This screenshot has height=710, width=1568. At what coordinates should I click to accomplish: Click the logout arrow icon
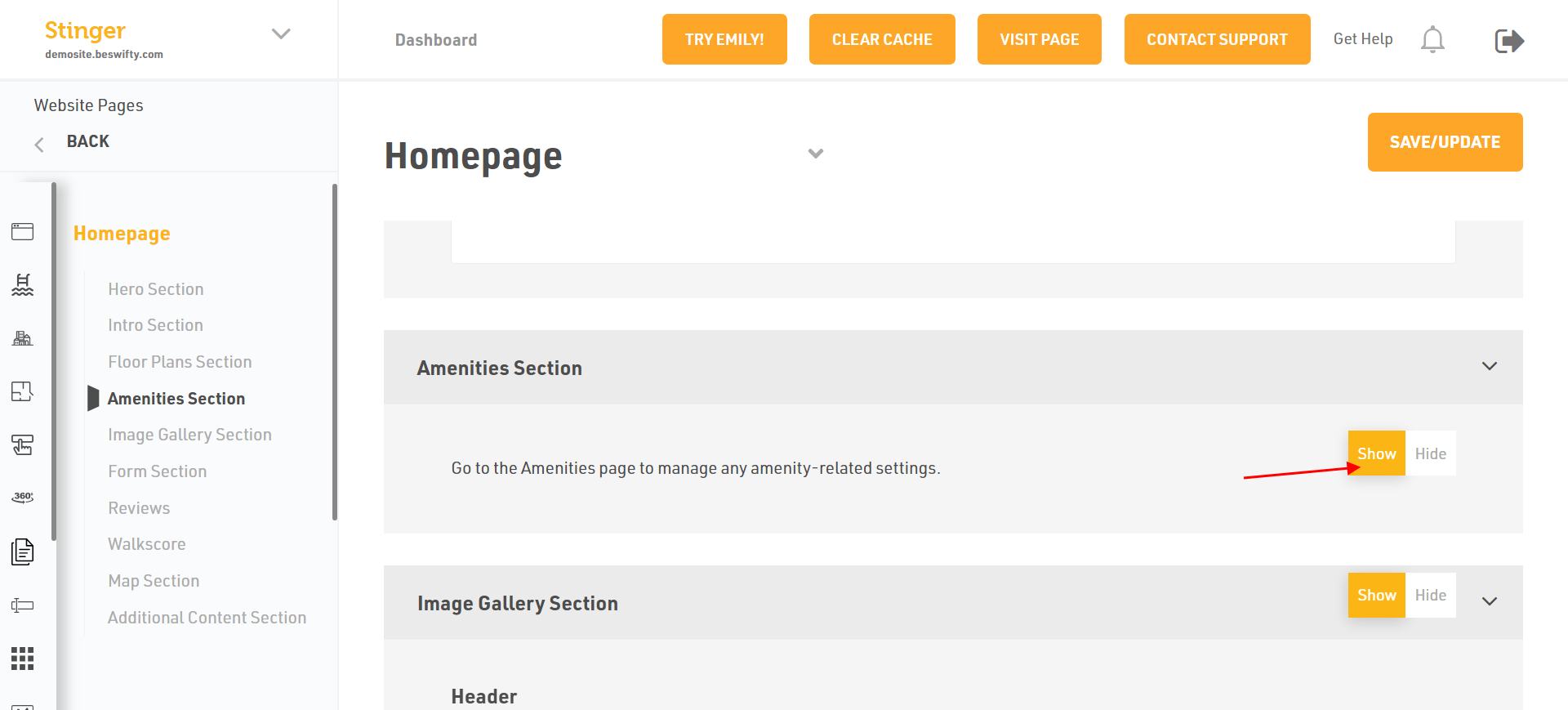pos(1509,41)
